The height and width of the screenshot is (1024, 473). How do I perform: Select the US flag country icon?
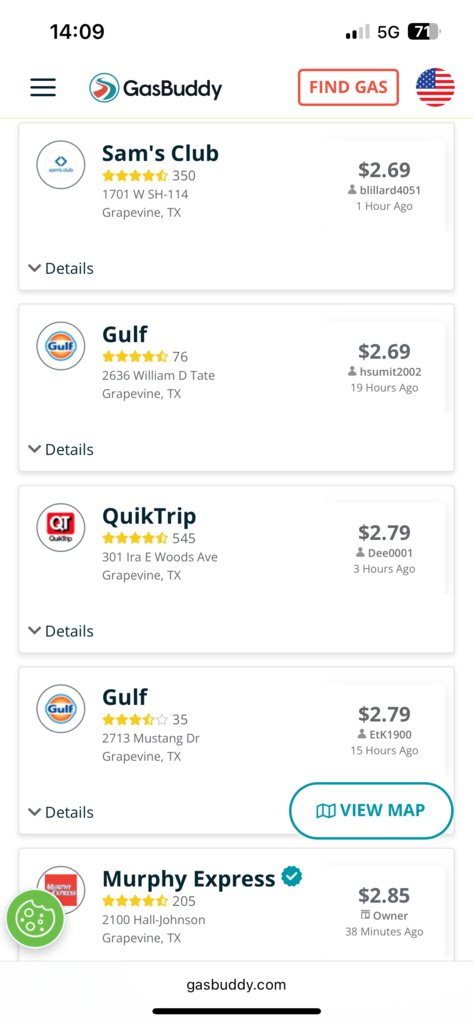(435, 87)
